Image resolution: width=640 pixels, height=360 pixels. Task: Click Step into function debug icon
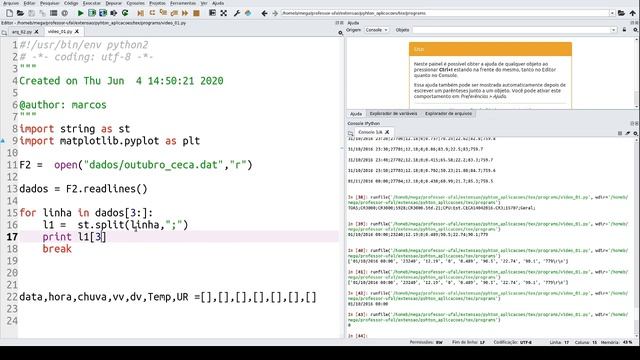163,13
